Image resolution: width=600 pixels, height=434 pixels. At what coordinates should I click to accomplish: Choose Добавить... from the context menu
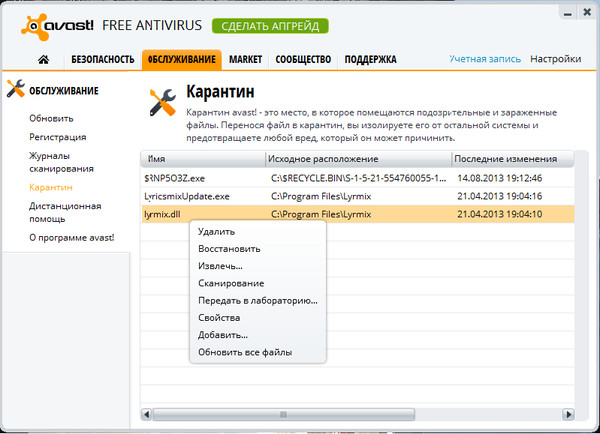tap(223, 335)
